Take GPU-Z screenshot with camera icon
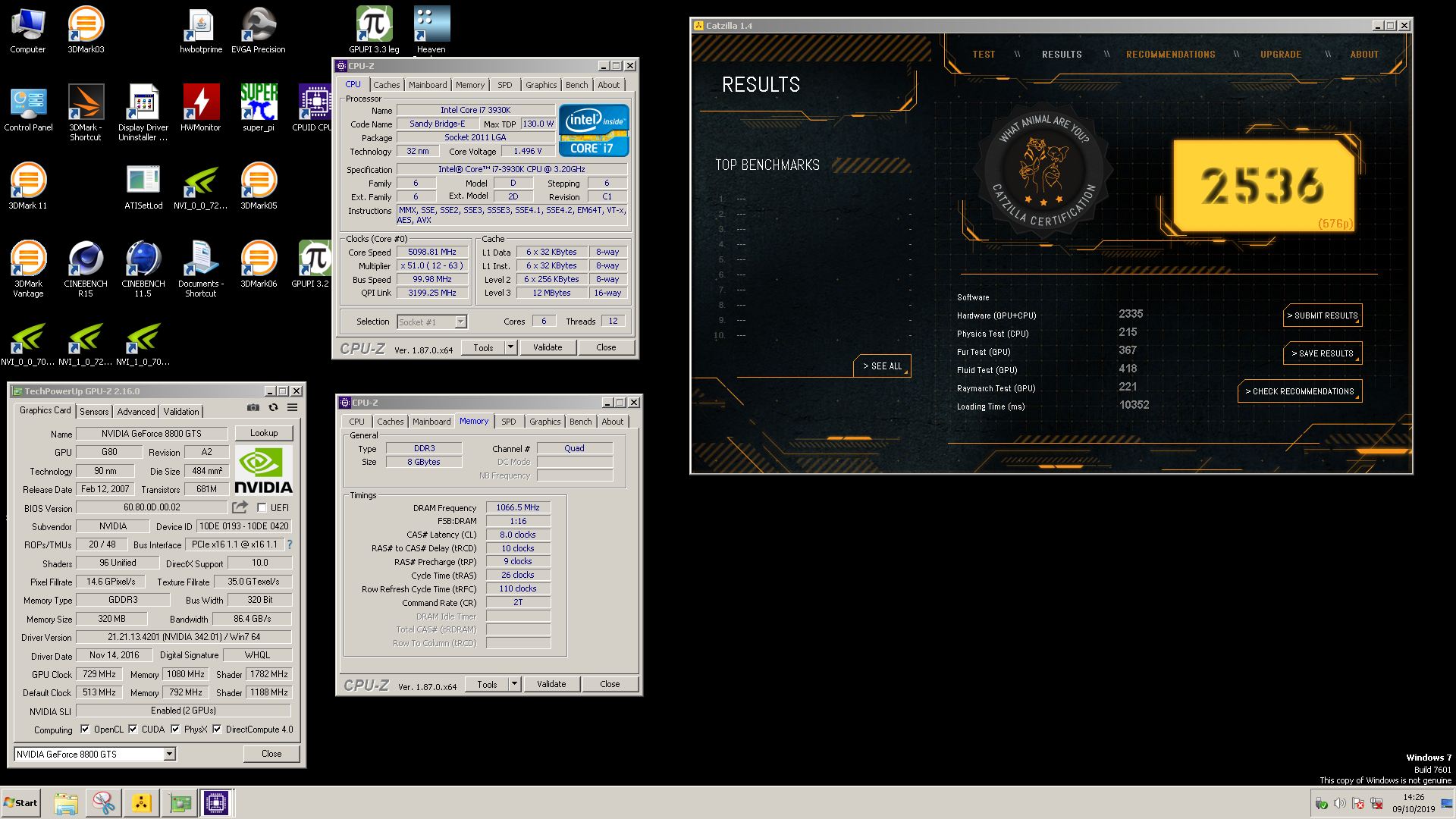Image resolution: width=1456 pixels, height=819 pixels. [253, 407]
